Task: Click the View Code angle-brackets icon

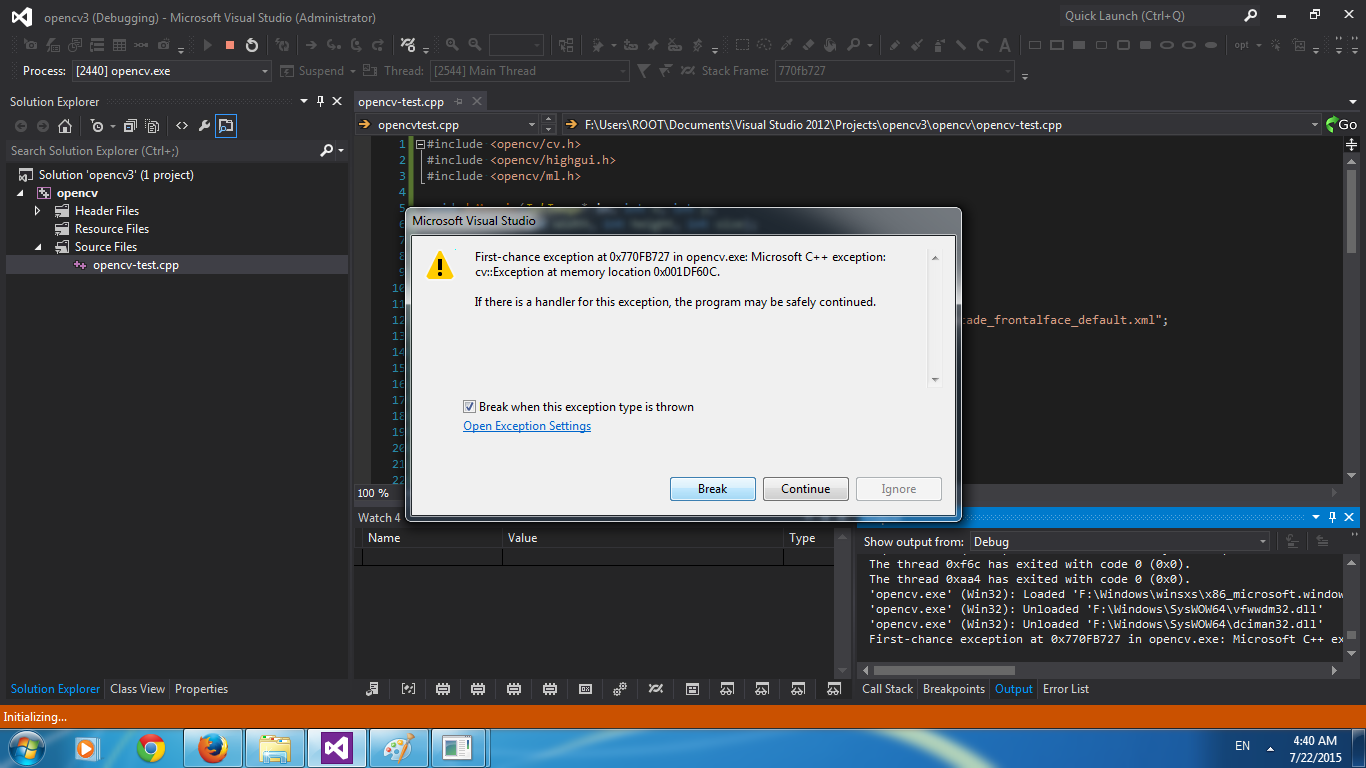Action: tap(182, 126)
